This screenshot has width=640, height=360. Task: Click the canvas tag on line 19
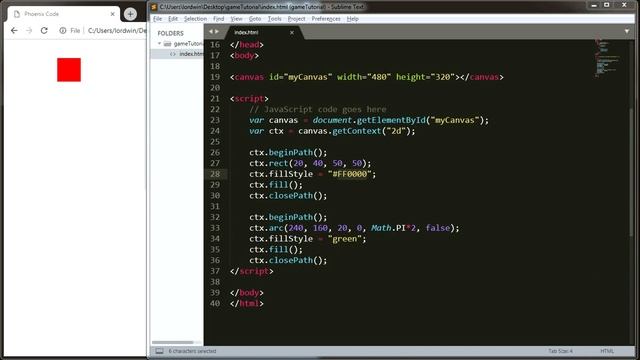click(367, 77)
